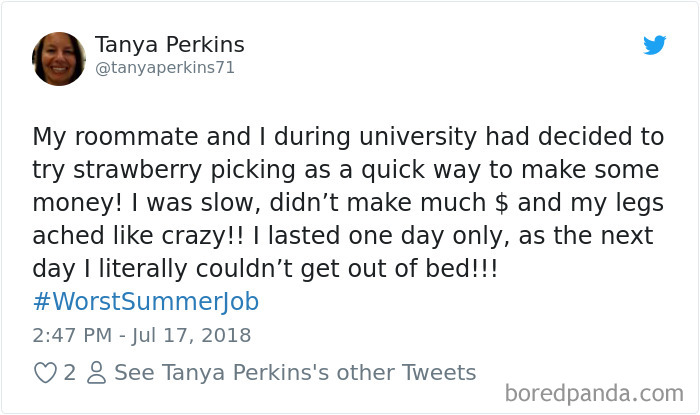
Task: Click the Twitter bird logo
Action: 655,45
